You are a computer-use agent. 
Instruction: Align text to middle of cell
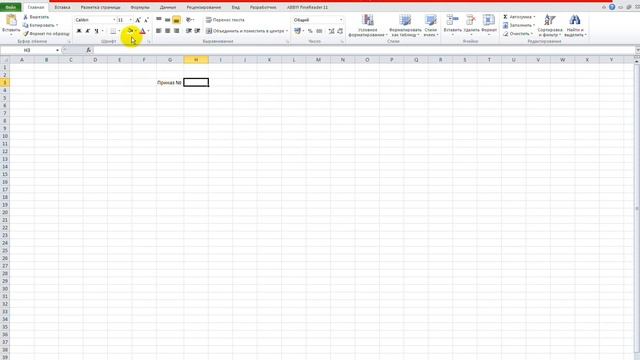(167, 20)
